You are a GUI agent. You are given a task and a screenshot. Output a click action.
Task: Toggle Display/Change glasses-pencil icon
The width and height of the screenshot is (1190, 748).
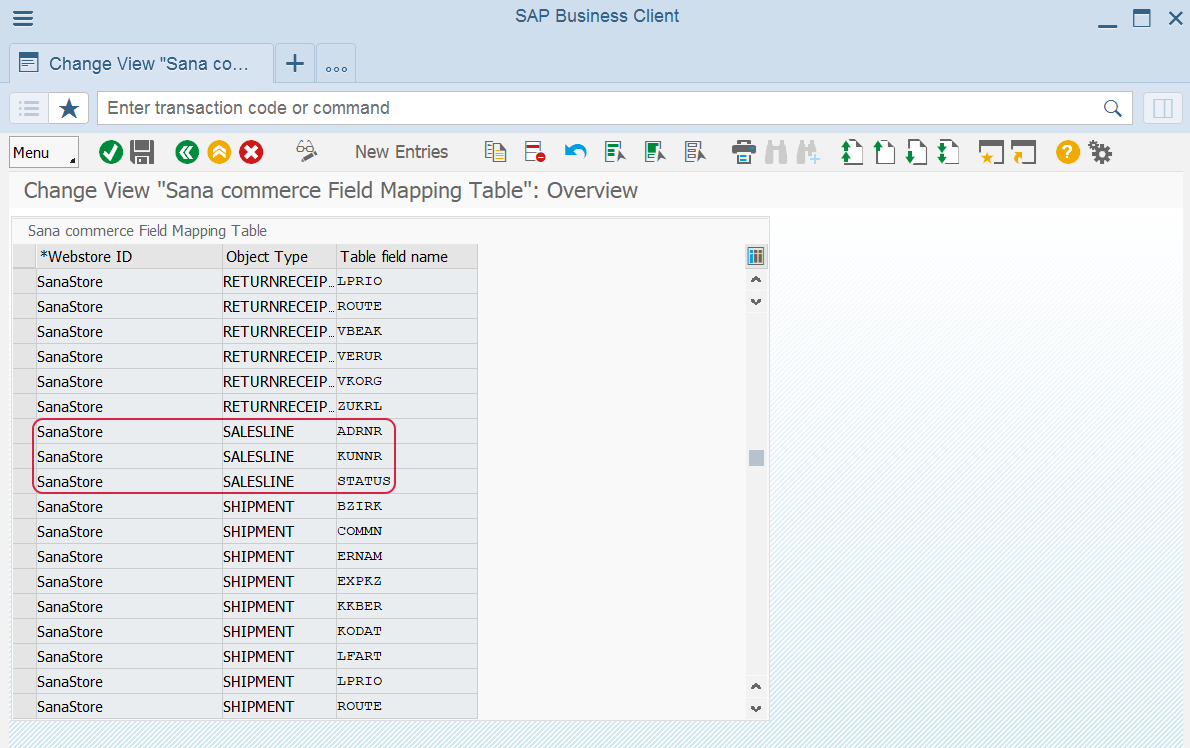tap(307, 151)
